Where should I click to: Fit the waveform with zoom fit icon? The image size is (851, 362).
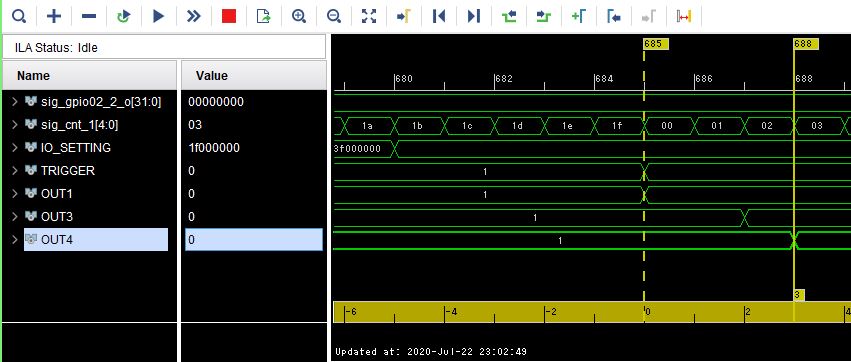[369, 16]
